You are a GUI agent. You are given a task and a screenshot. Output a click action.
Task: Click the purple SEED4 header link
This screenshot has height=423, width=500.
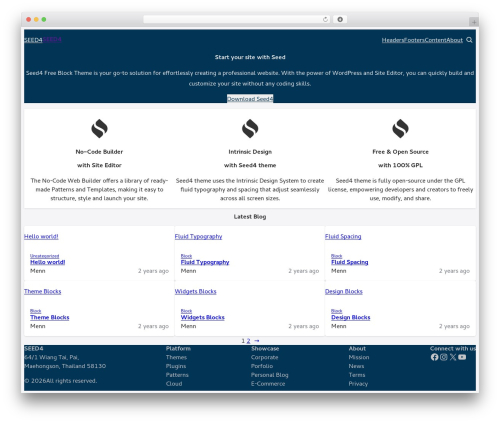click(52, 40)
